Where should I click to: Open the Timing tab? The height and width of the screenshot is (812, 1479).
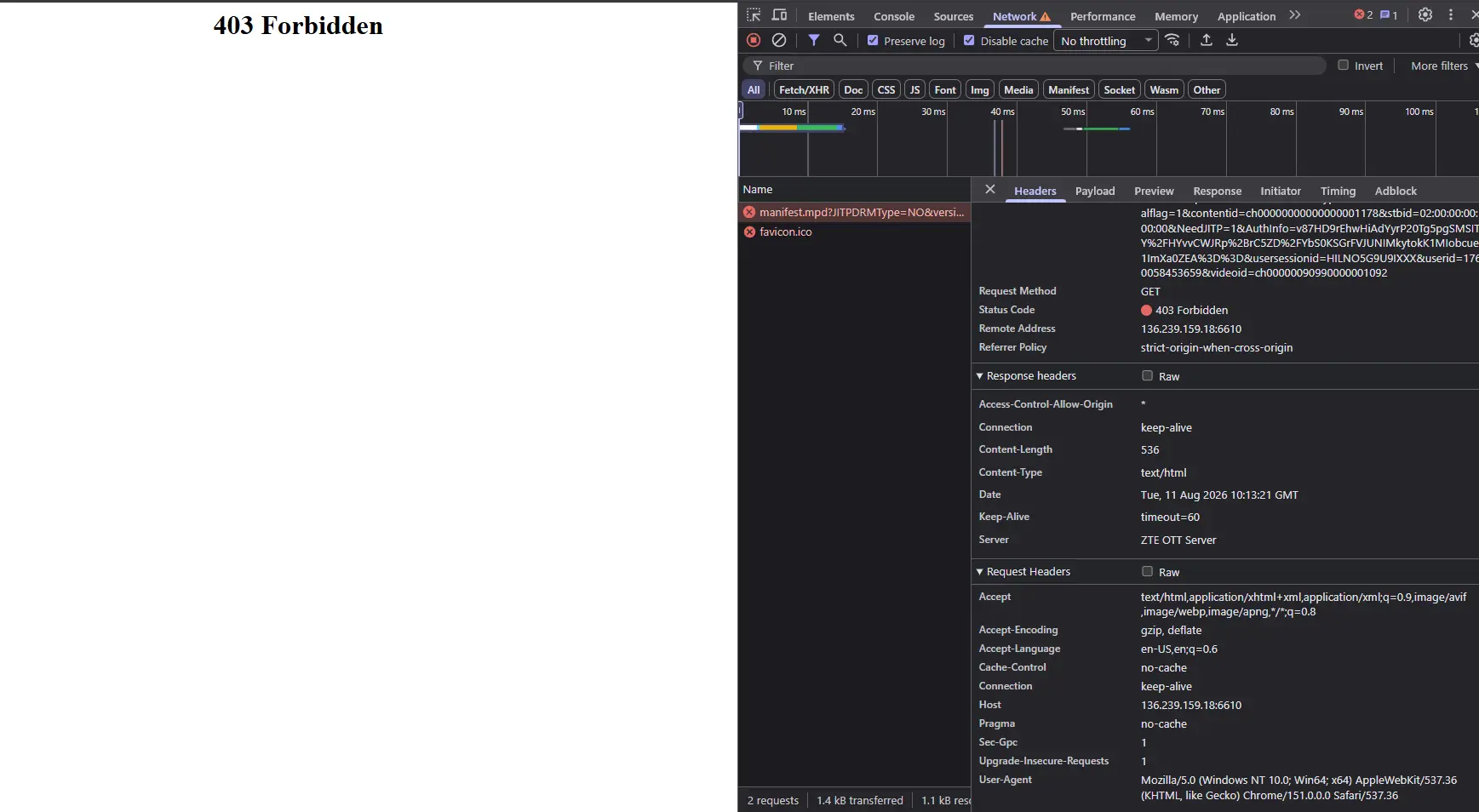[1338, 191]
